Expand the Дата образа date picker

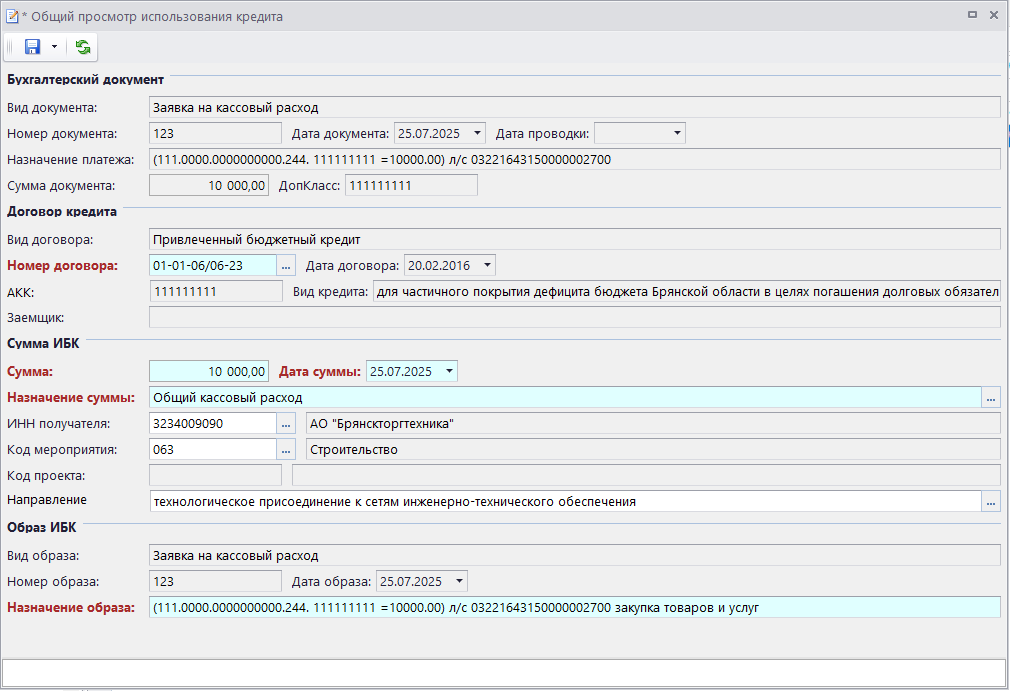pyautogui.click(x=458, y=581)
